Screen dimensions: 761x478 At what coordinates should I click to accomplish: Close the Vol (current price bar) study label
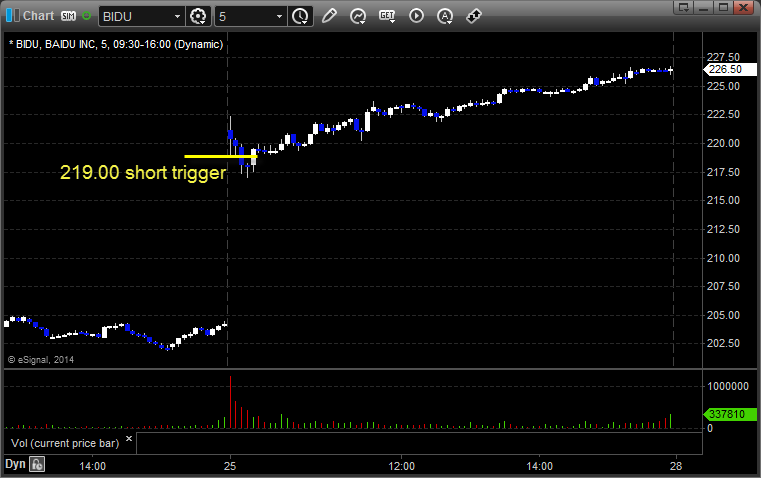coord(129,439)
